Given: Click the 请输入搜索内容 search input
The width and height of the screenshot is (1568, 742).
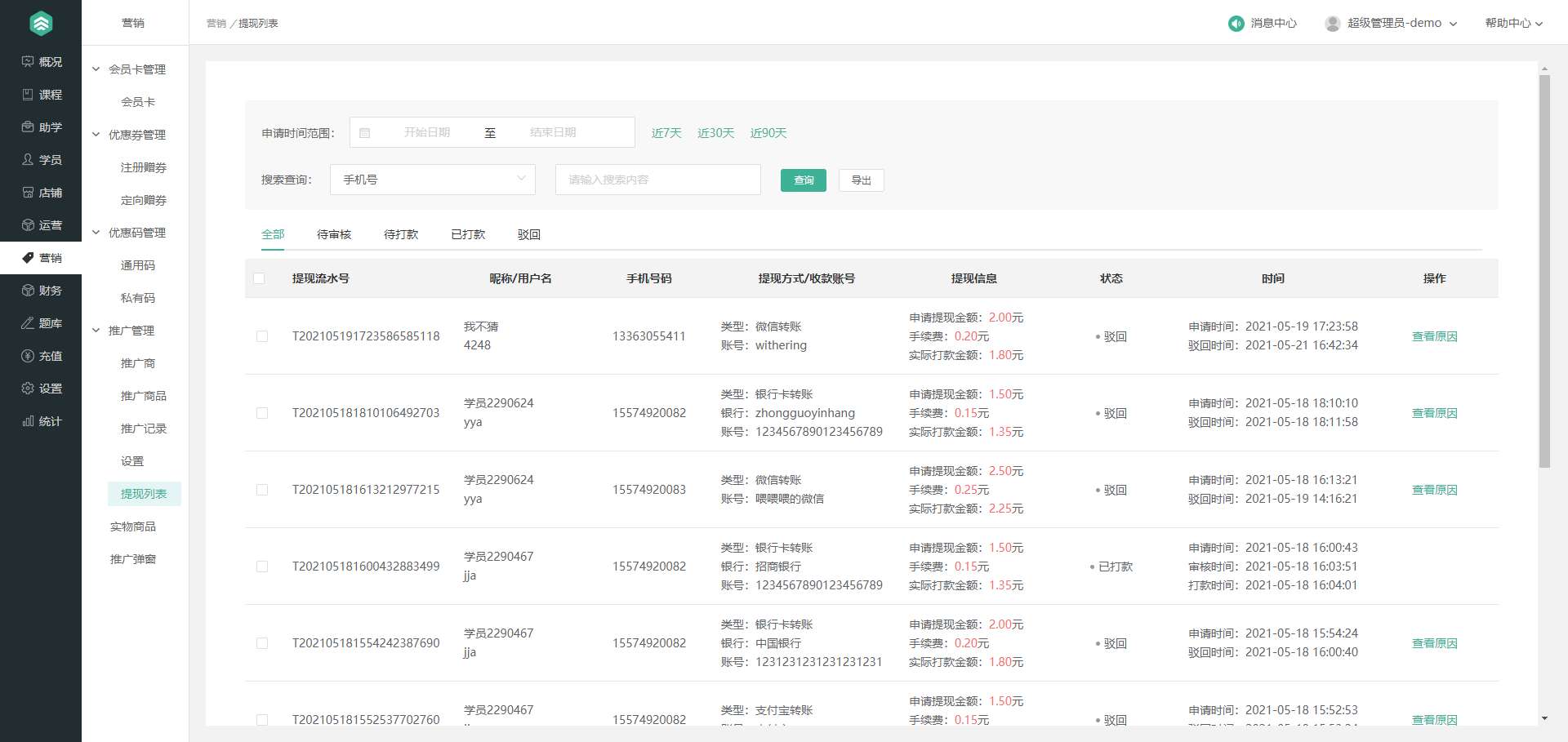Looking at the screenshot, I should coord(658,180).
